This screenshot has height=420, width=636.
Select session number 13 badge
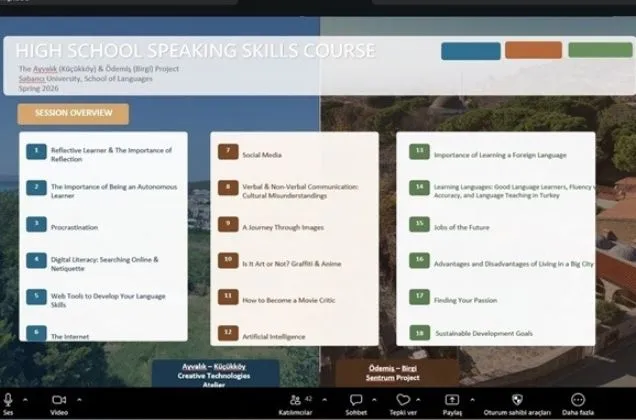point(419,151)
